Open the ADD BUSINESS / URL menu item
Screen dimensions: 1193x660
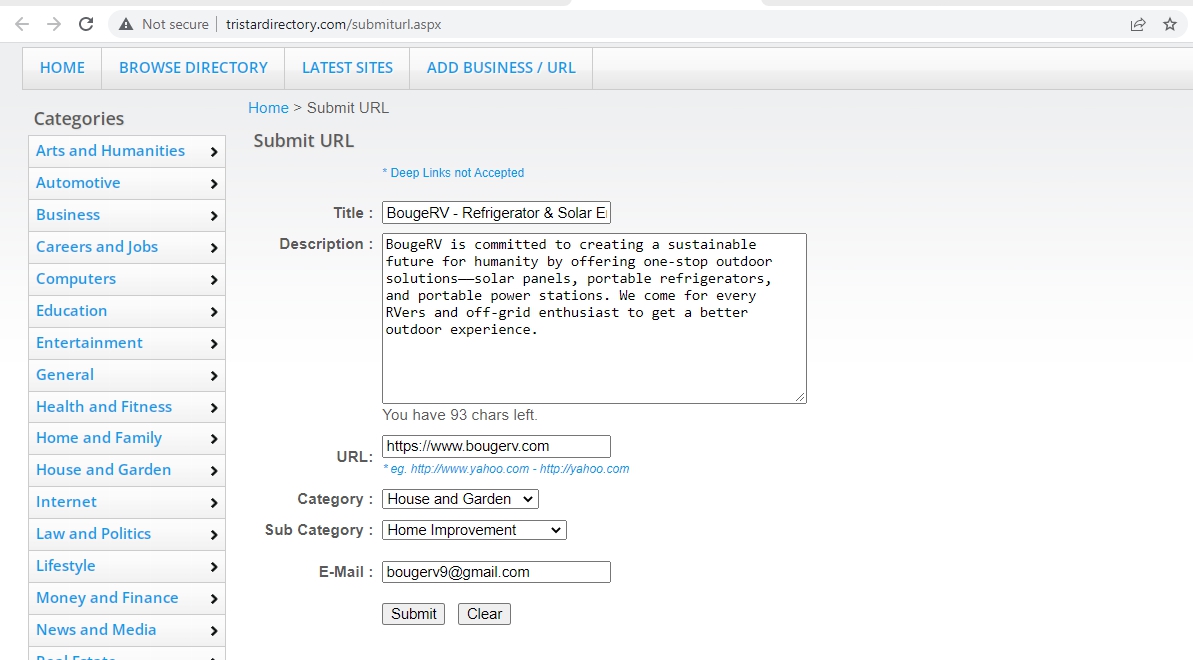point(501,68)
